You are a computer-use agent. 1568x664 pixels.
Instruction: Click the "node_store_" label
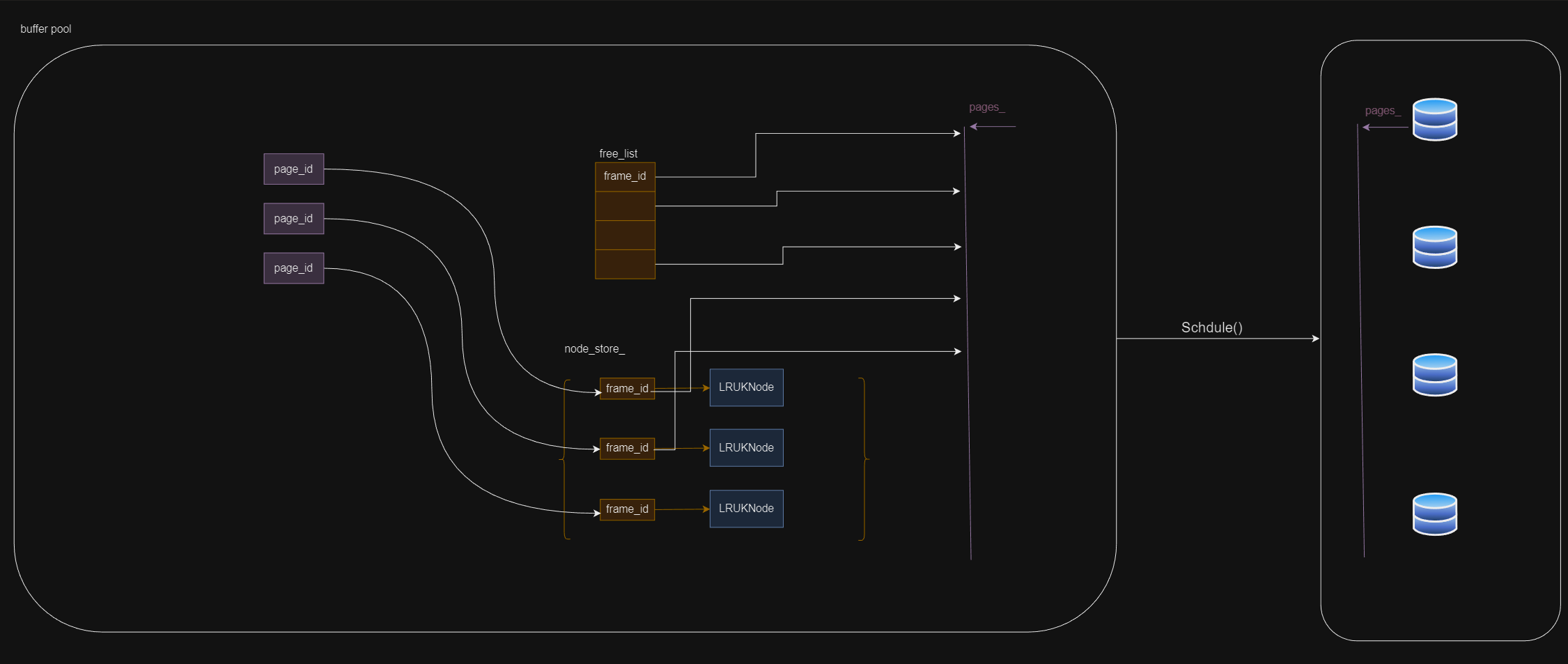point(594,348)
